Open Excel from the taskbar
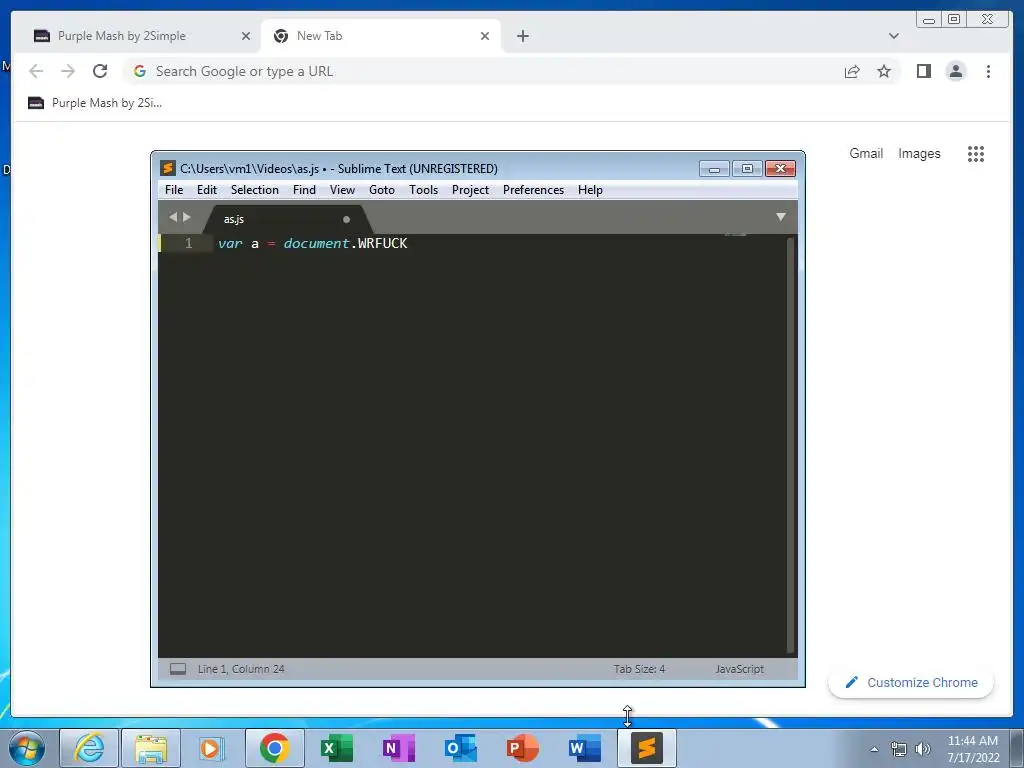This screenshot has width=1024, height=768. pyautogui.click(x=336, y=748)
